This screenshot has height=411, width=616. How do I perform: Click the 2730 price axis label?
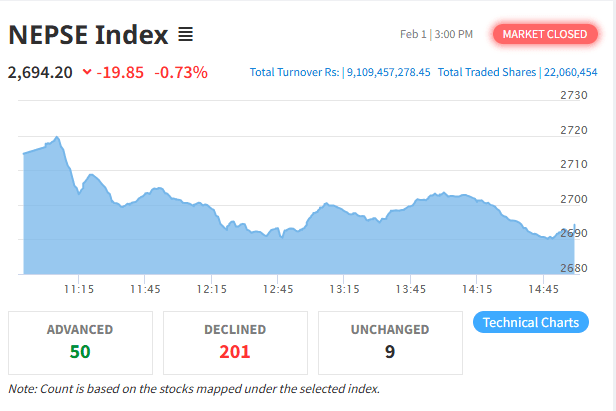[574, 96]
